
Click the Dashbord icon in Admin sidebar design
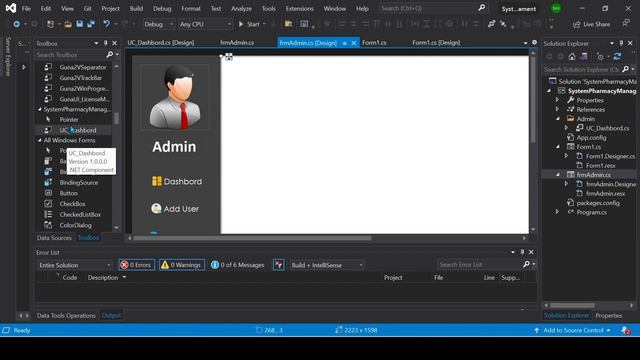pyautogui.click(x=156, y=181)
